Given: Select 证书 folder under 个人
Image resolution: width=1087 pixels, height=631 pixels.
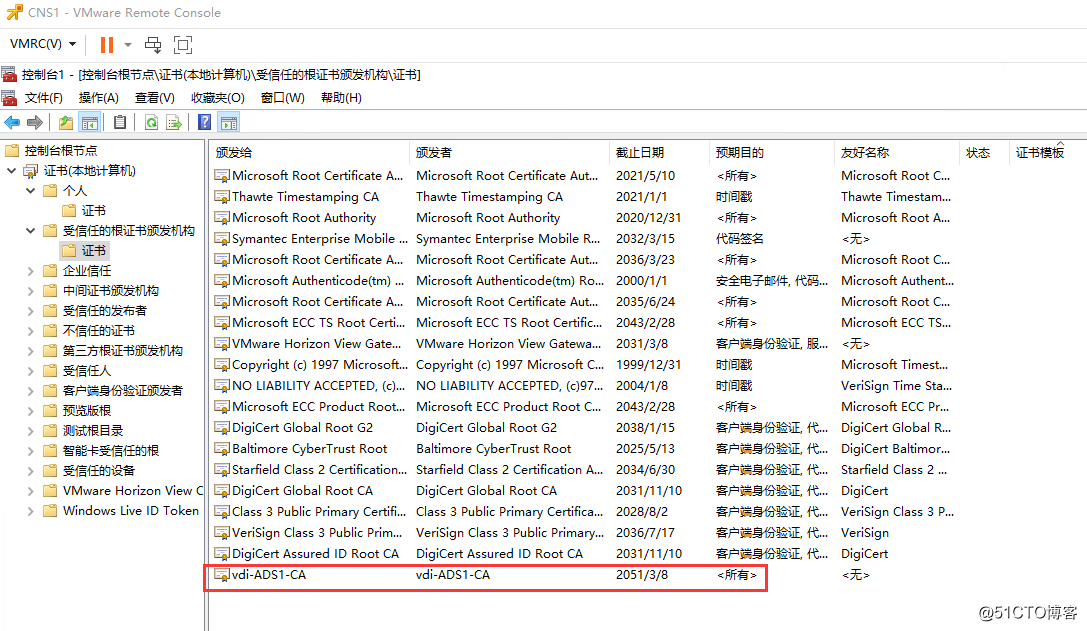Looking at the screenshot, I should 93,211.
